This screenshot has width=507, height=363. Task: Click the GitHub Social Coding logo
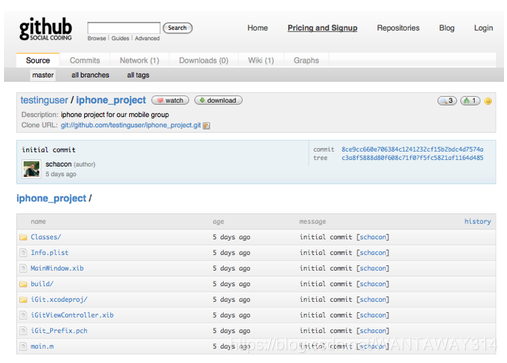coord(45,29)
